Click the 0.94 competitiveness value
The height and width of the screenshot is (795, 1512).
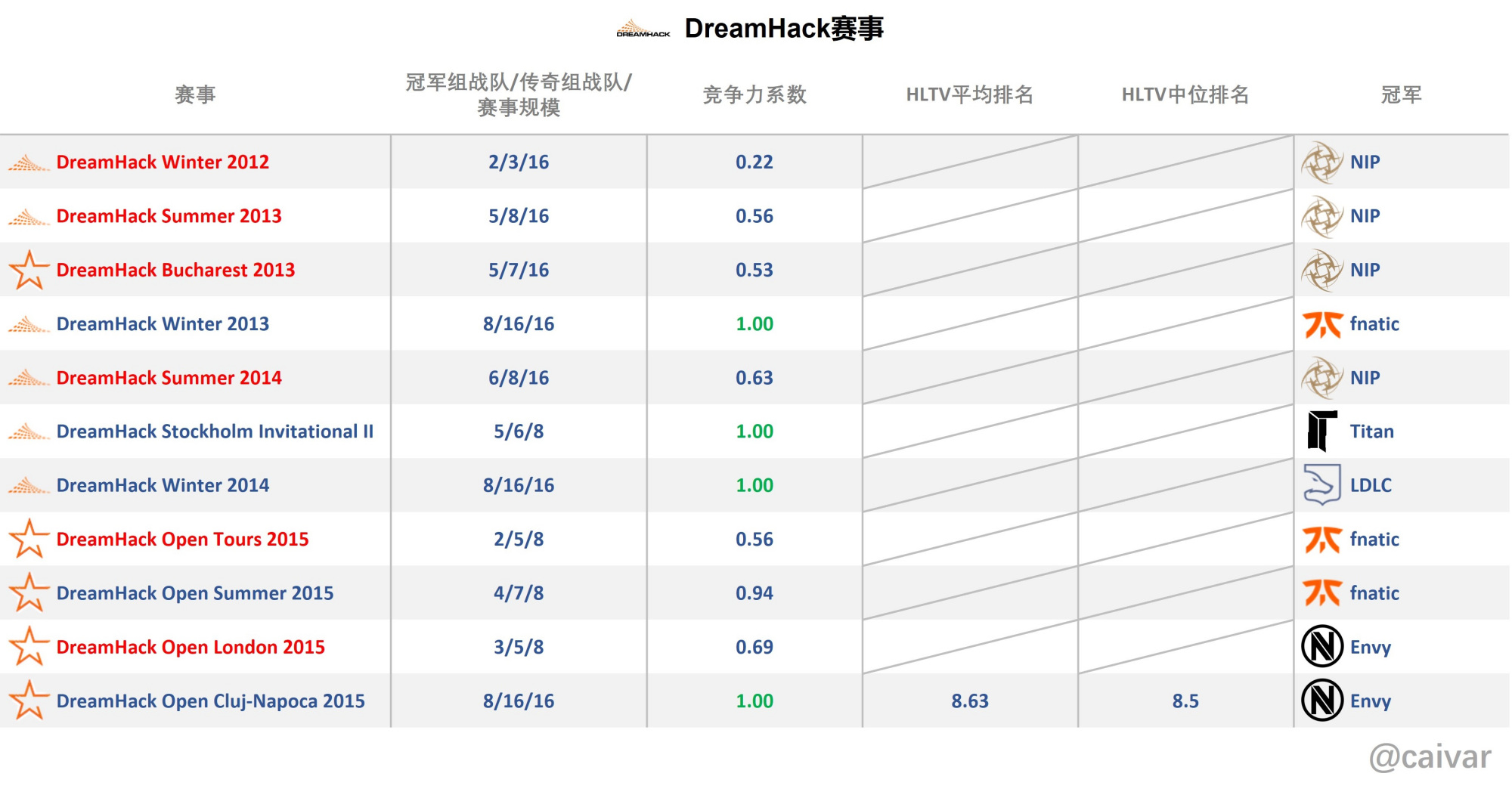[754, 593]
